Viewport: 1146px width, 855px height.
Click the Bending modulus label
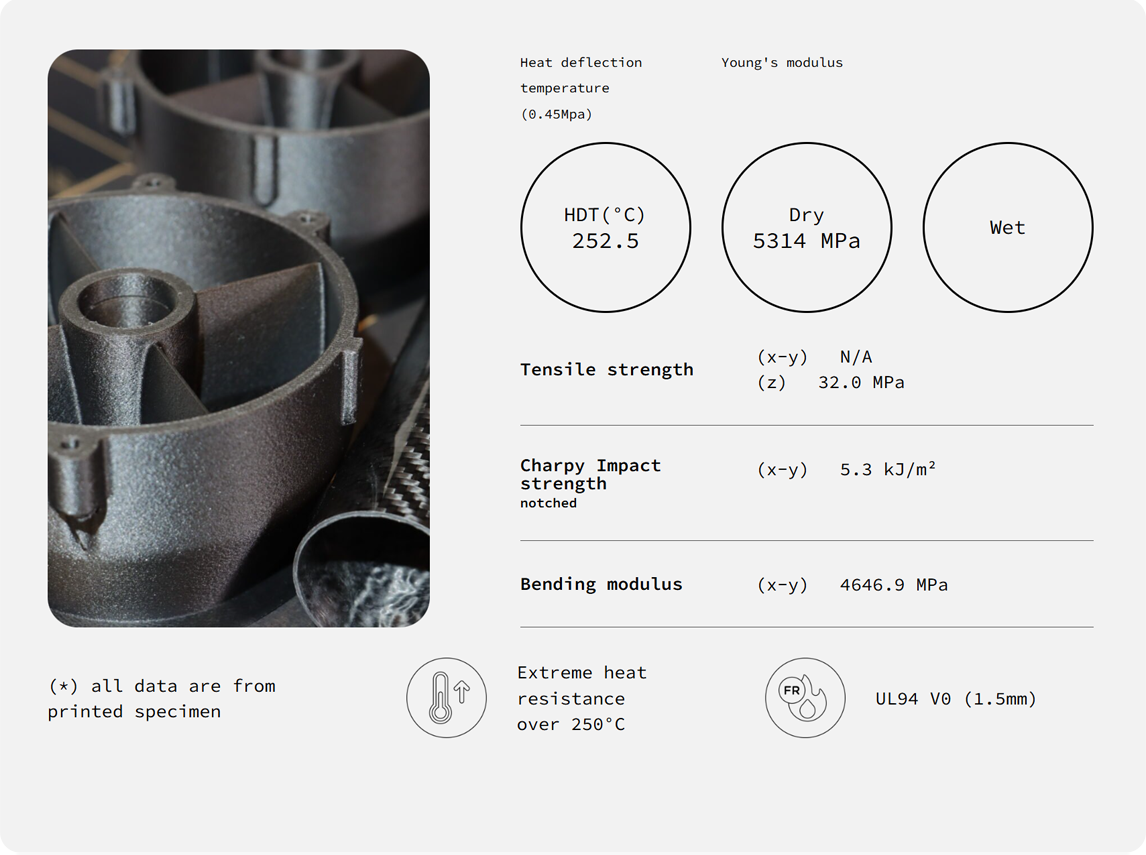coord(601,584)
